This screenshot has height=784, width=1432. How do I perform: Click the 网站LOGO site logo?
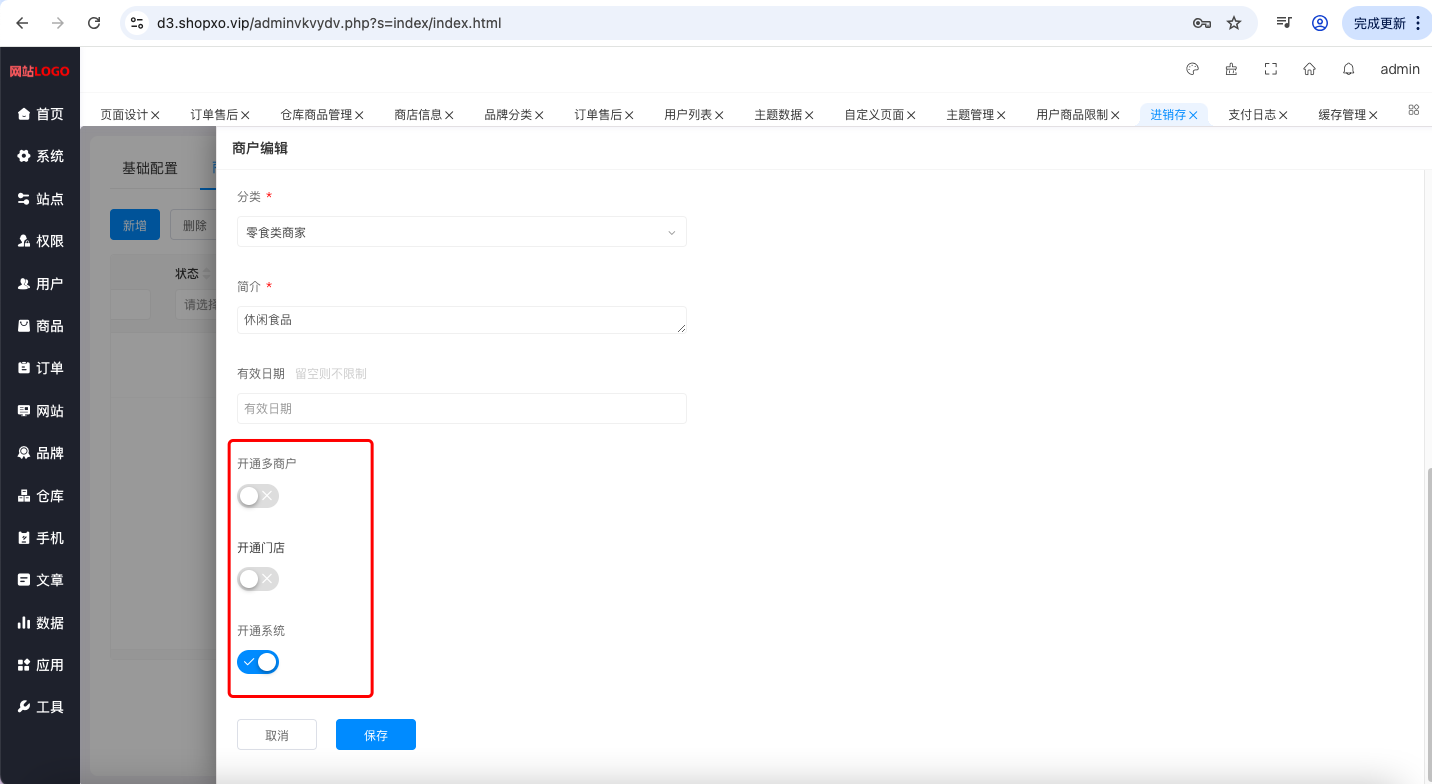point(40,71)
